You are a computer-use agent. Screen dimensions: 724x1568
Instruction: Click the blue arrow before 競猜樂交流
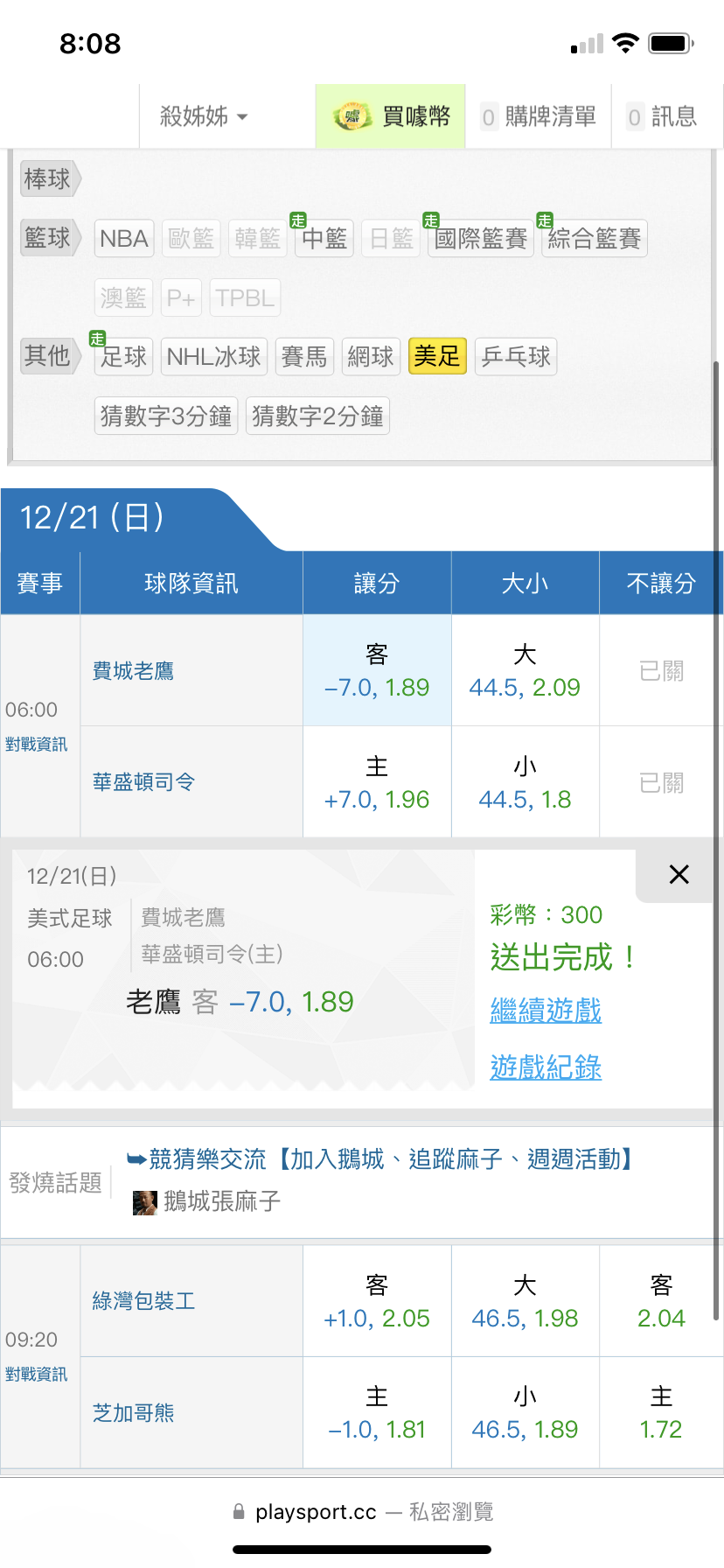136,1159
